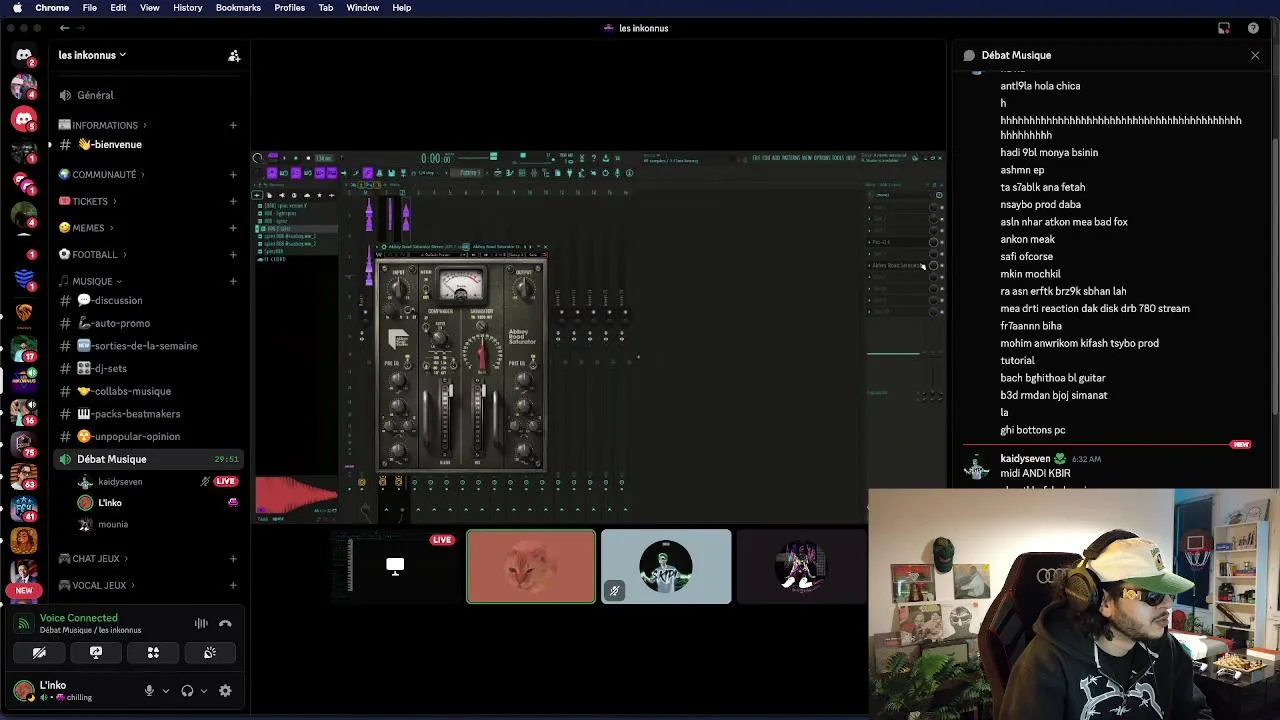Click the back arrow in Discord title bar
1280x720 pixels.
click(64, 28)
